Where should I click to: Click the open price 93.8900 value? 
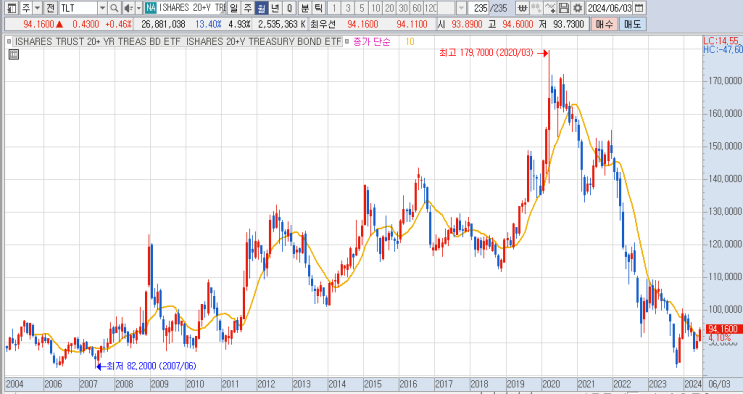coord(467,24)
